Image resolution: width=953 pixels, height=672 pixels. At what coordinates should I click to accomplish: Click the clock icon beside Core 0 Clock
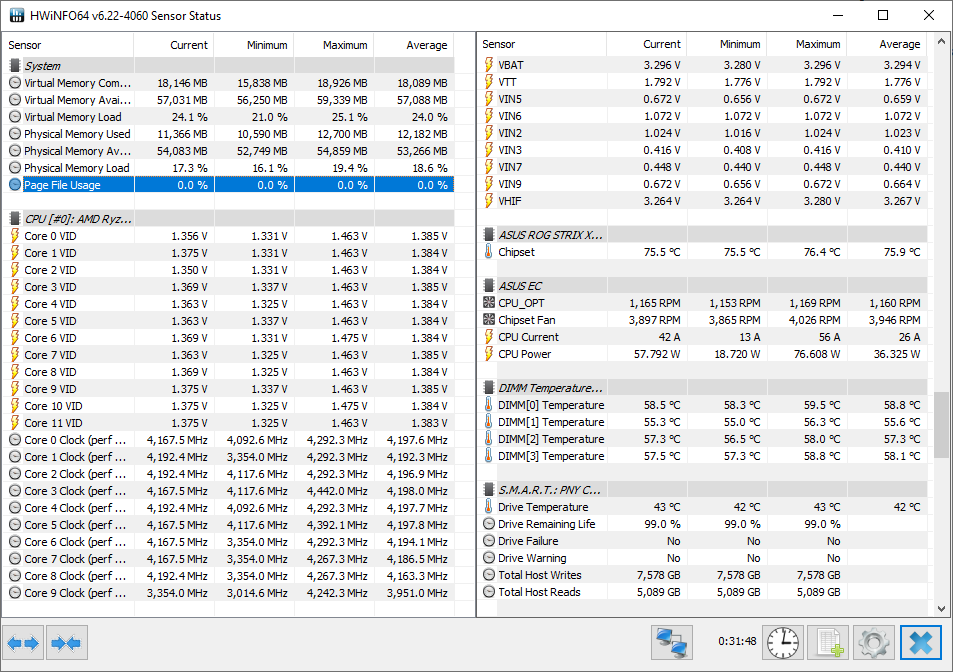(x=15, y=440)
